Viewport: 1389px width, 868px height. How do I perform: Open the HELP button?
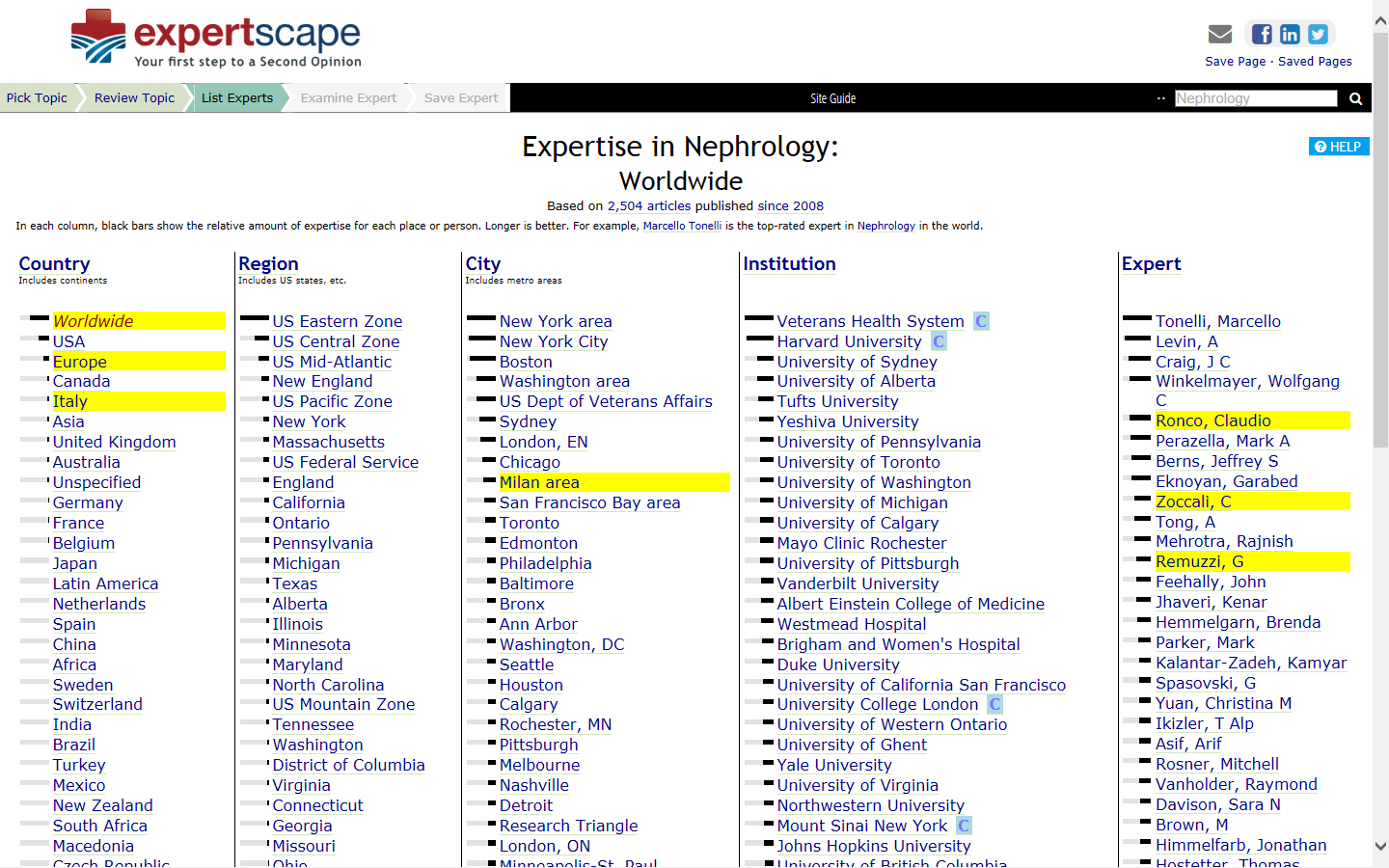coord(1338,147)
